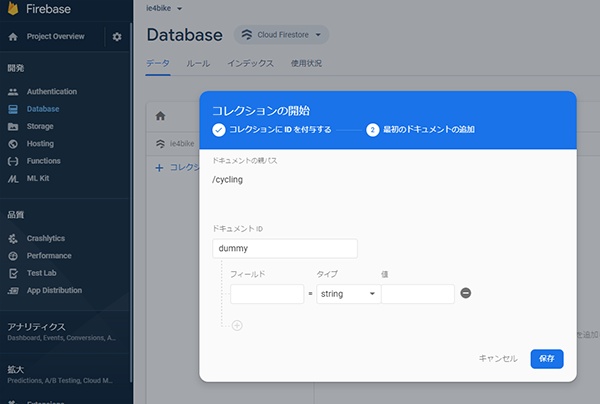Viewport: 600px width, 404px height.
Task: Switch to the 使用状況 tab
Action: coord(306,64)
